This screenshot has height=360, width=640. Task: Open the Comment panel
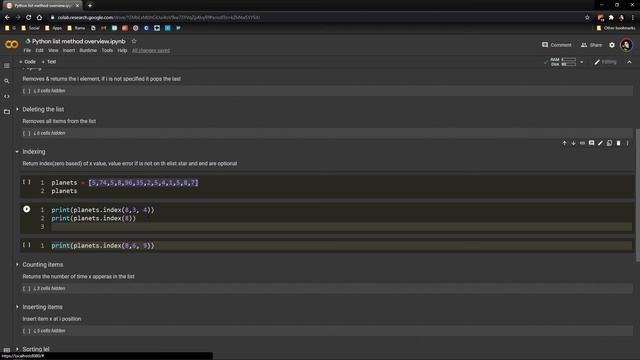coord(557,45)
